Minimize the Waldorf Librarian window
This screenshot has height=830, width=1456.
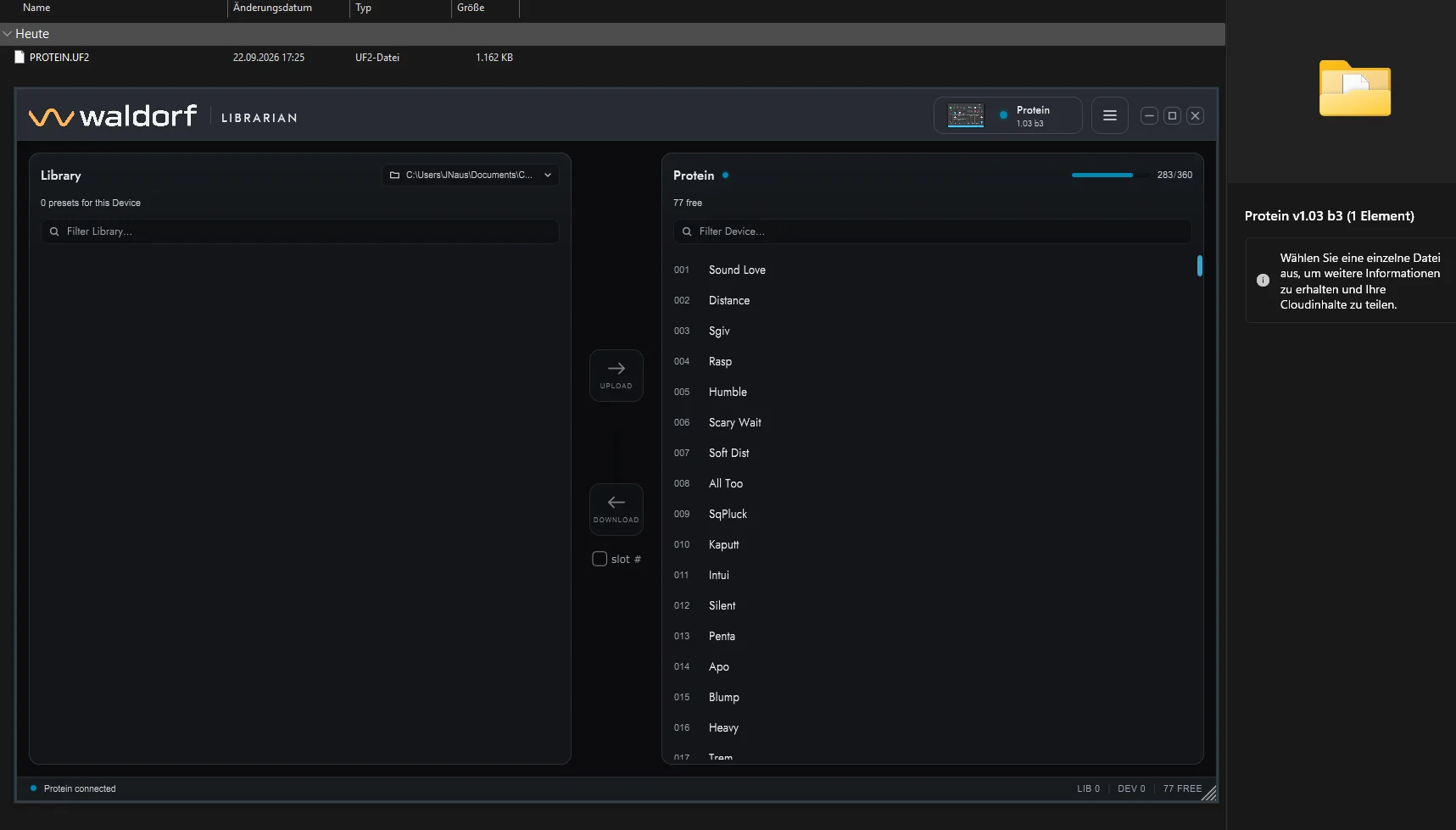click(x=1149, y=116)
